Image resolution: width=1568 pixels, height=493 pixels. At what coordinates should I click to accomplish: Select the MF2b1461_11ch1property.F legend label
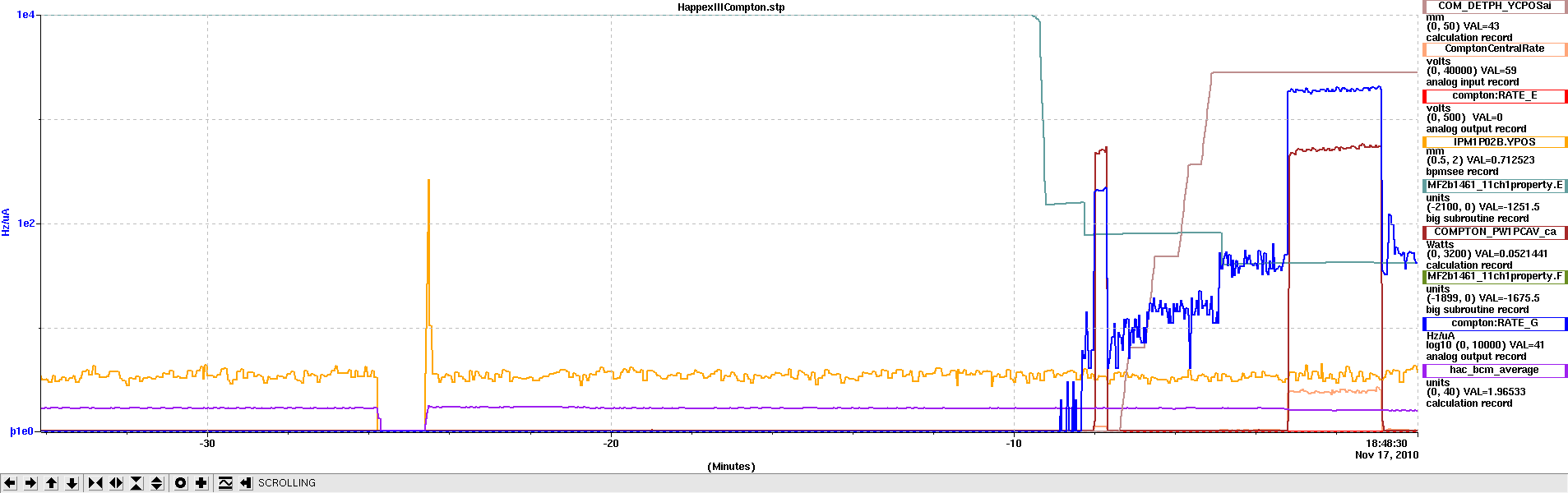[1495, 277]
